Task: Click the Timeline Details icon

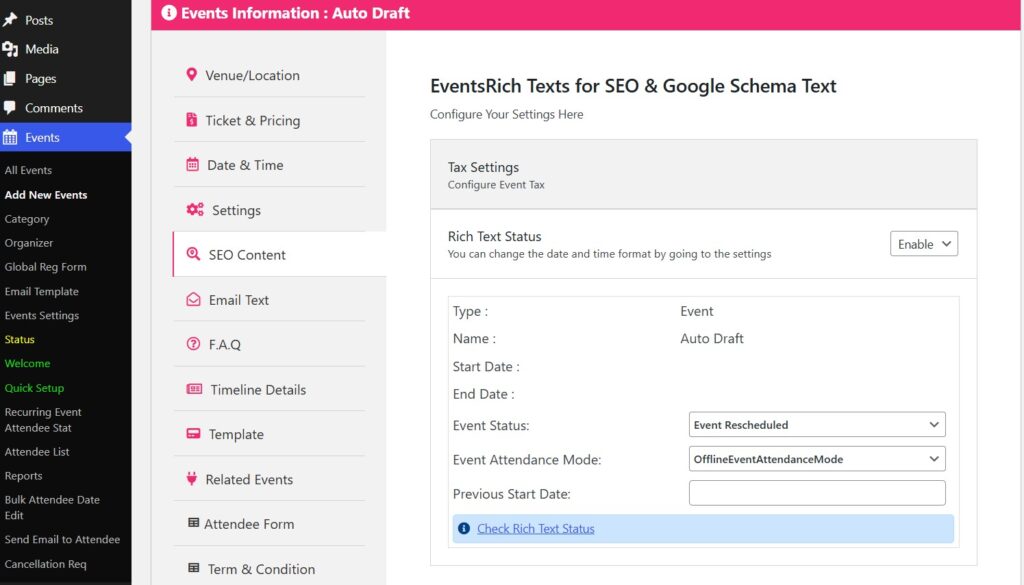Action: (x=194, y=388)
